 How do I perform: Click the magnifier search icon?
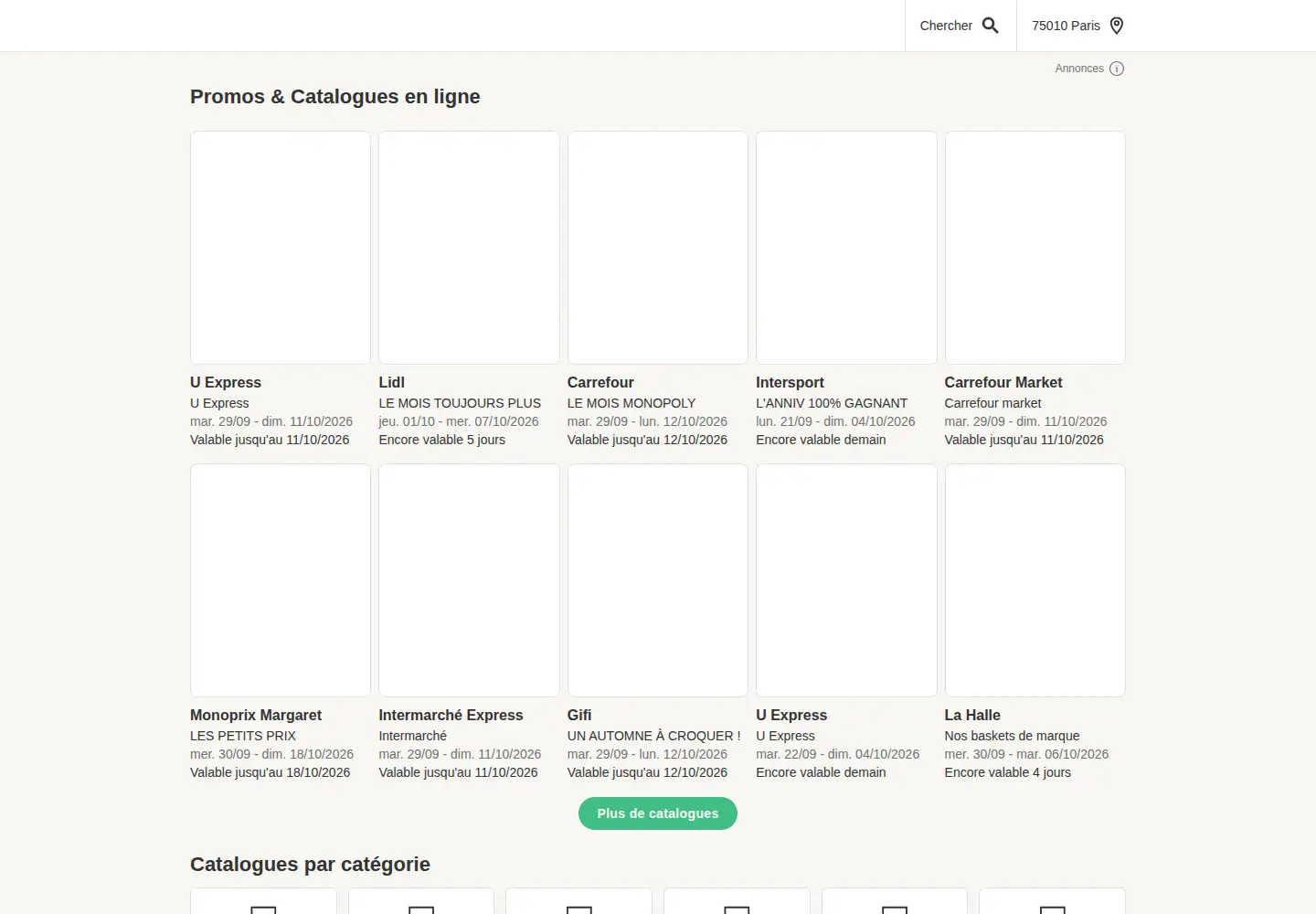tap(990, 26)
